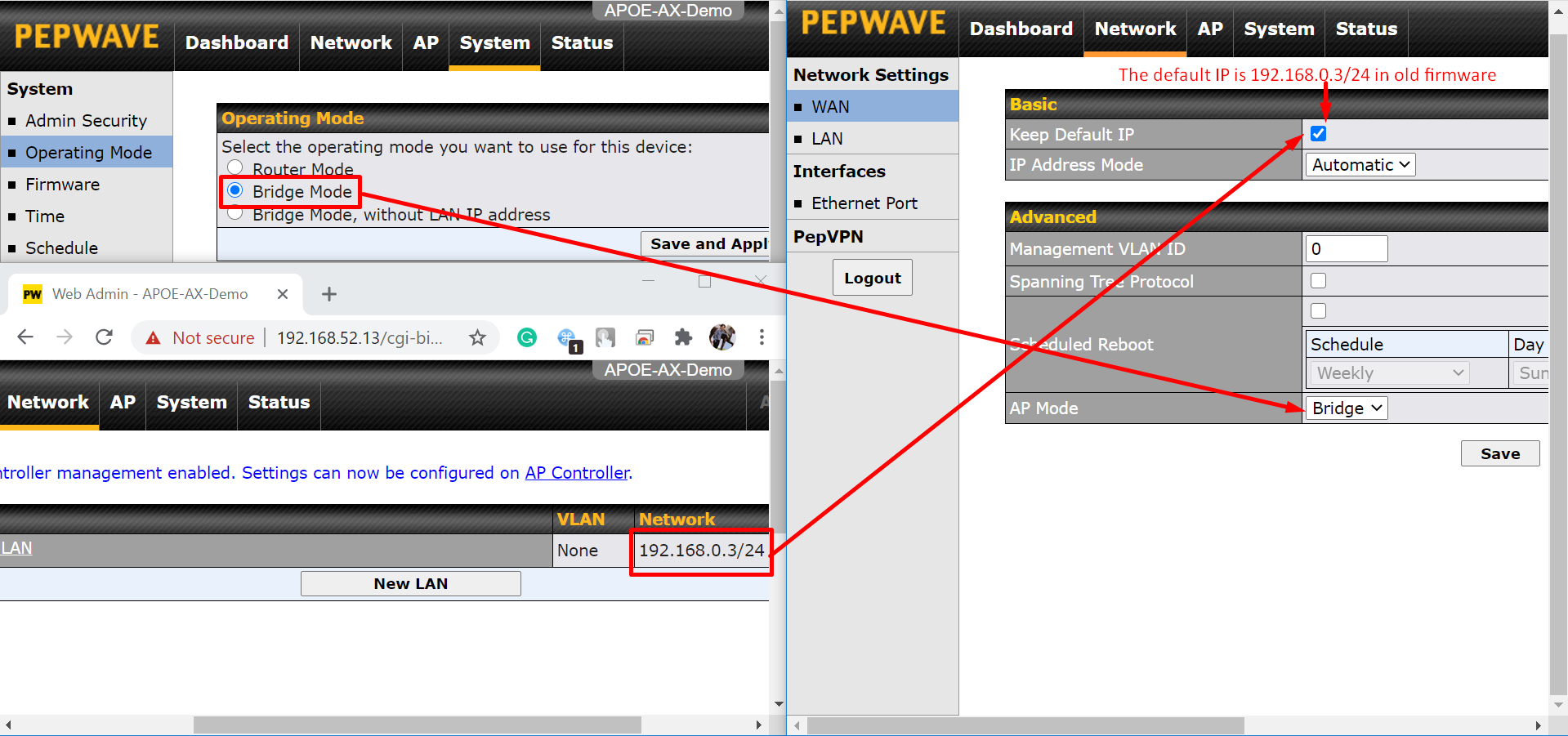Follow the AP Controller link
The image size is (1568, 736).
pos(577,473)
